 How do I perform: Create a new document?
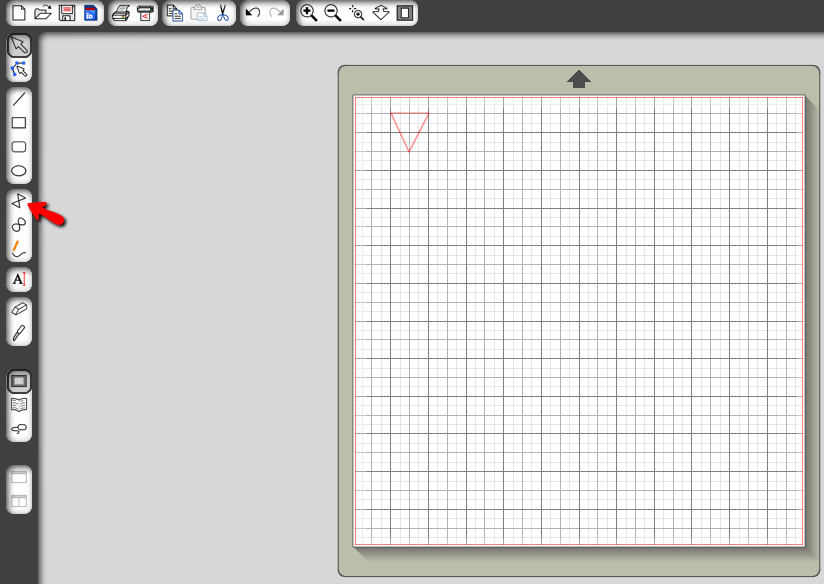(x=19, y=13)
